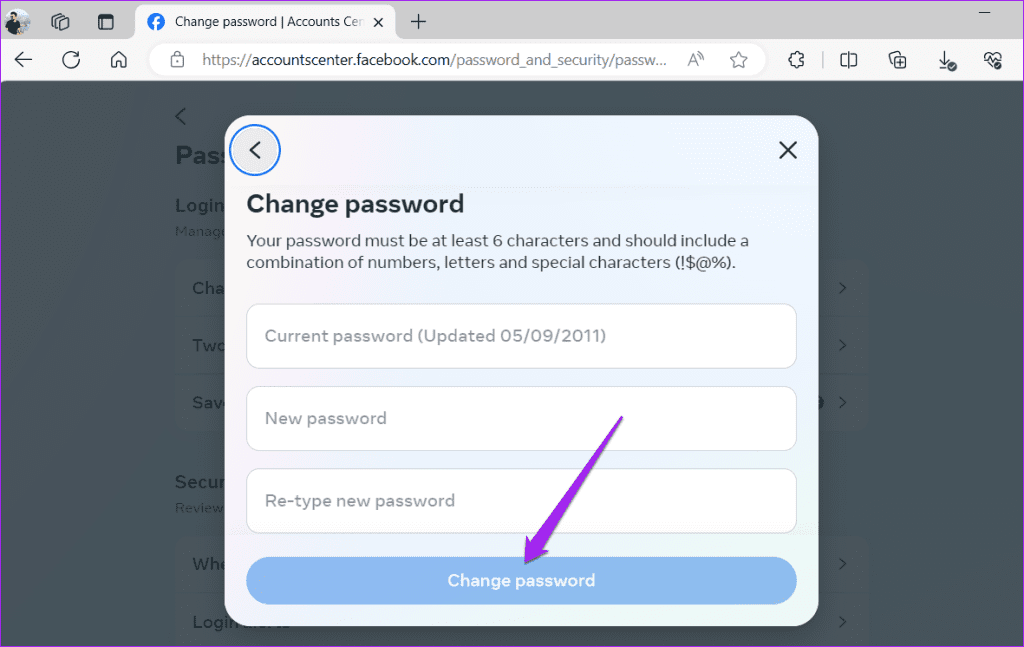Open the Extensions menu
This screenshot has width=1024, height=647.
[x=795, y=60]
